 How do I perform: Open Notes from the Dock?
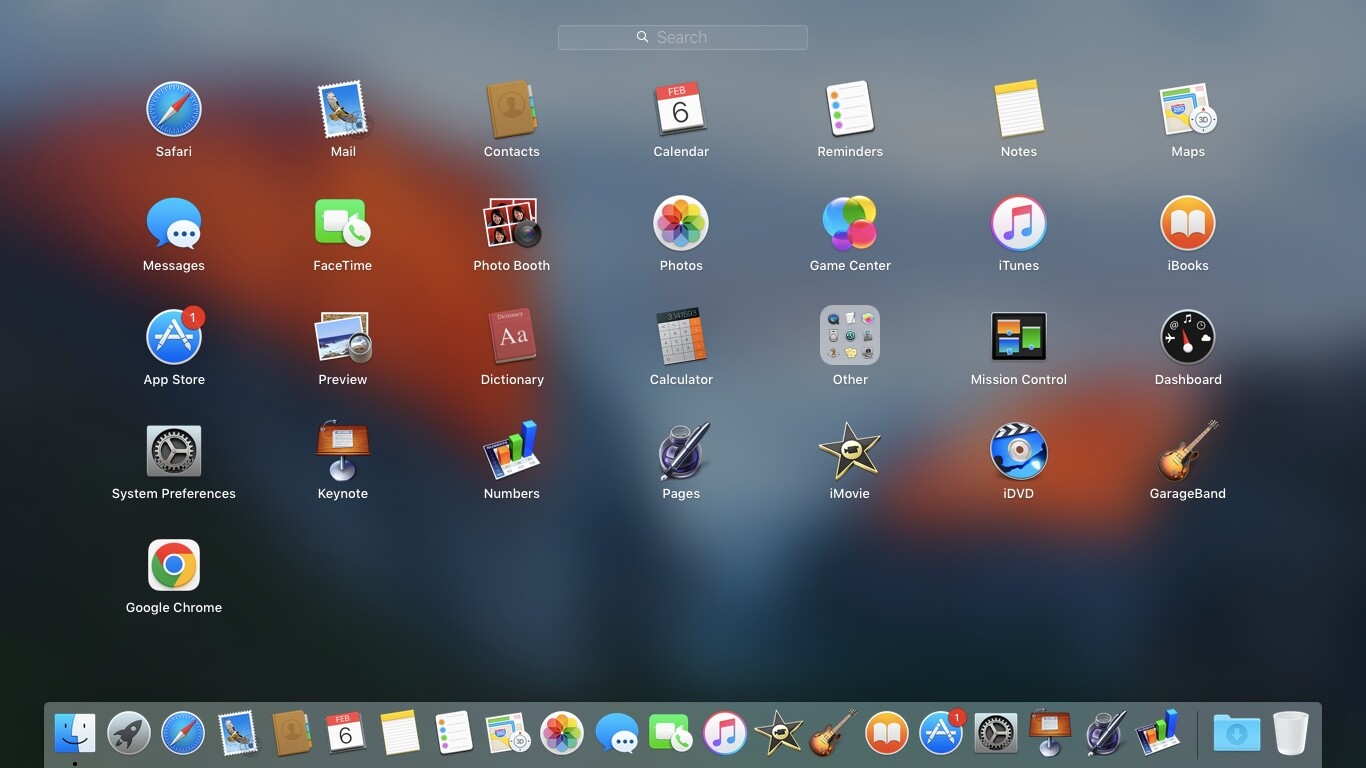coord(399,733)
